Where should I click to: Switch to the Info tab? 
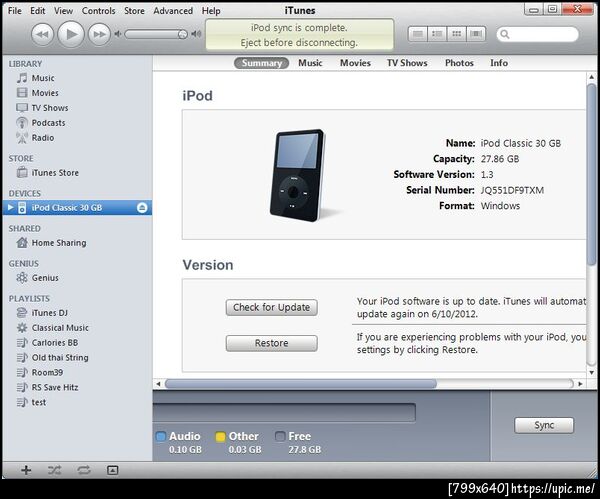click(499, 63)
